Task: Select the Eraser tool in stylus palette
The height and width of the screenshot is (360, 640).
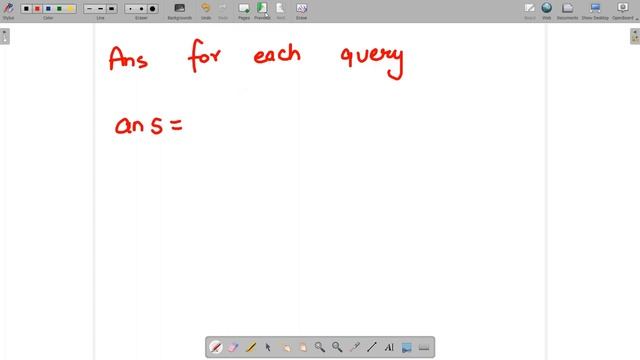Action: coord(233,347)
